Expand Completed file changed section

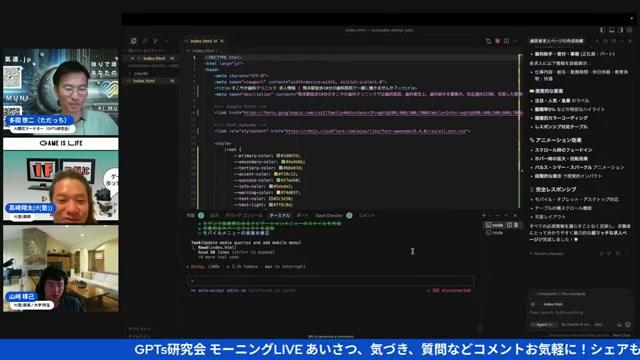[x=560, y=293]
